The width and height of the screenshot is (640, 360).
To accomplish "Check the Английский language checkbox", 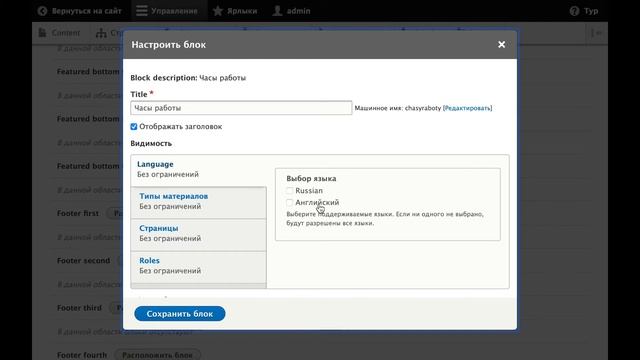I will [x=289, y=202].
